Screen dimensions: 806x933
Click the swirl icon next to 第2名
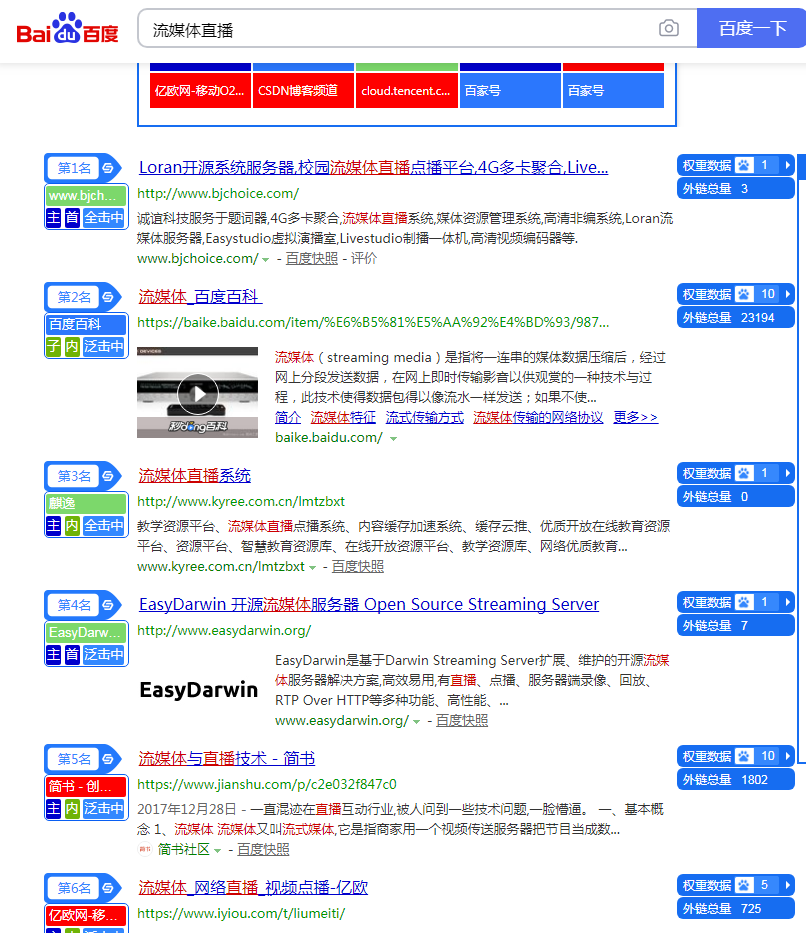[108, 297]
